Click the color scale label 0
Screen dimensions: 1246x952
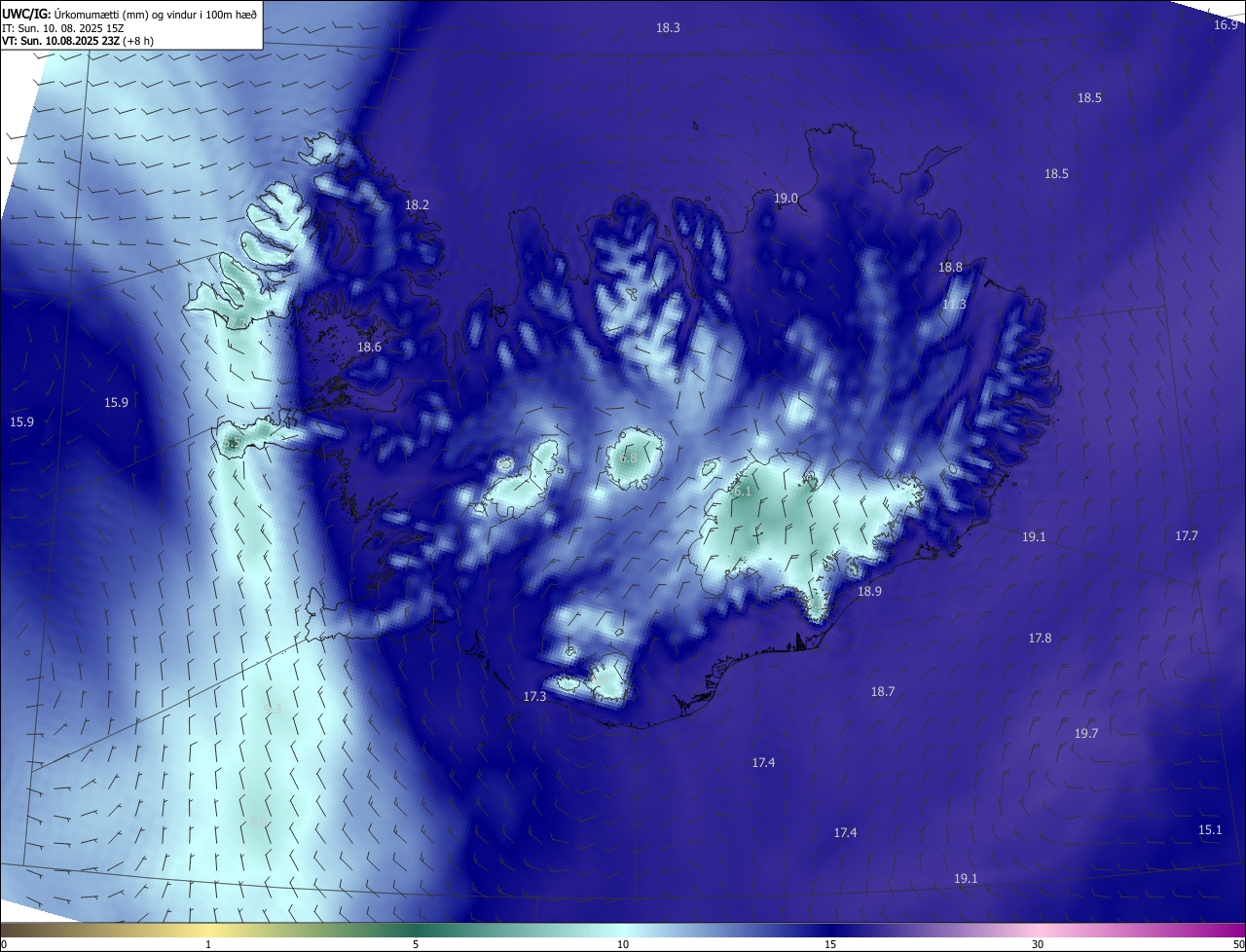(4, 945)
